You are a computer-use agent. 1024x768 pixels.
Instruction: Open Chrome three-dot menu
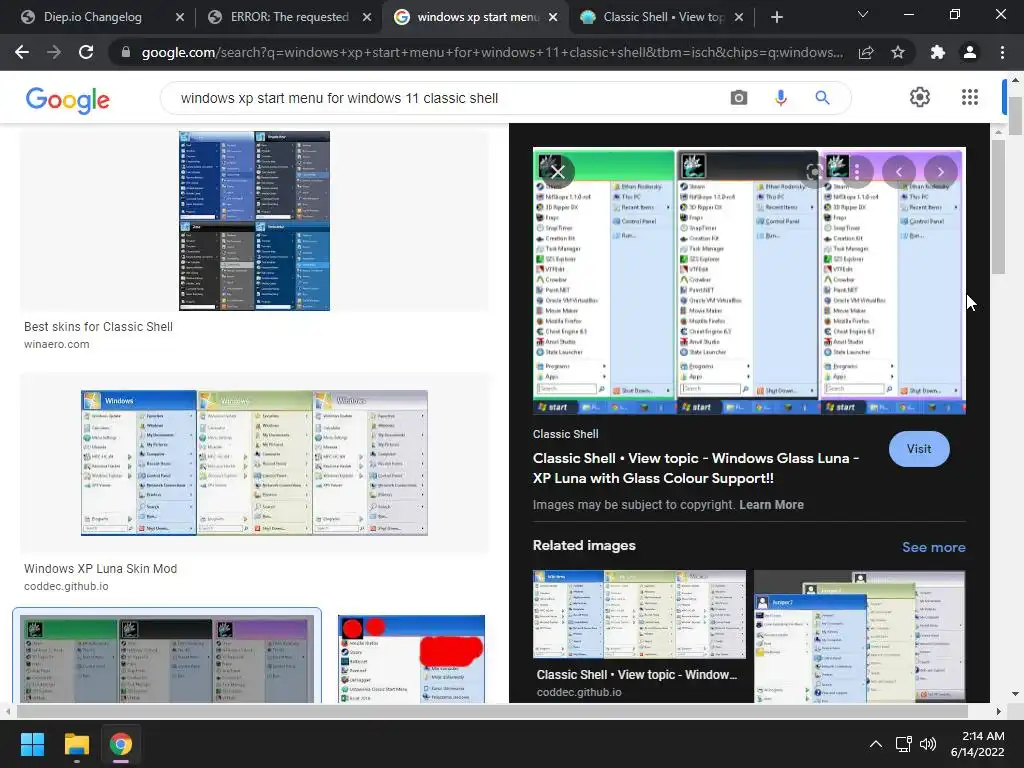pos(1002,52)
